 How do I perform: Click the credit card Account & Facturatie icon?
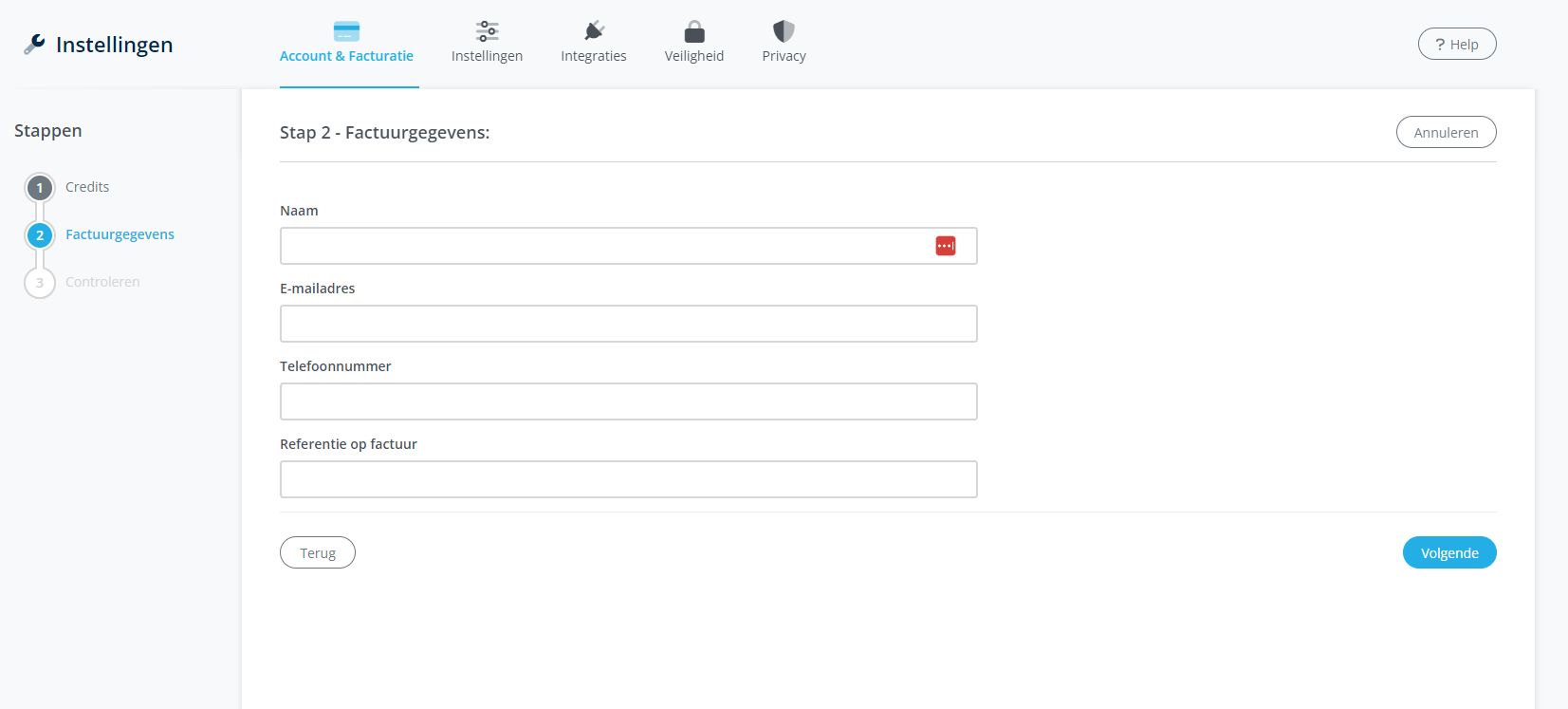pyautogui.click(x=346, y=31)
